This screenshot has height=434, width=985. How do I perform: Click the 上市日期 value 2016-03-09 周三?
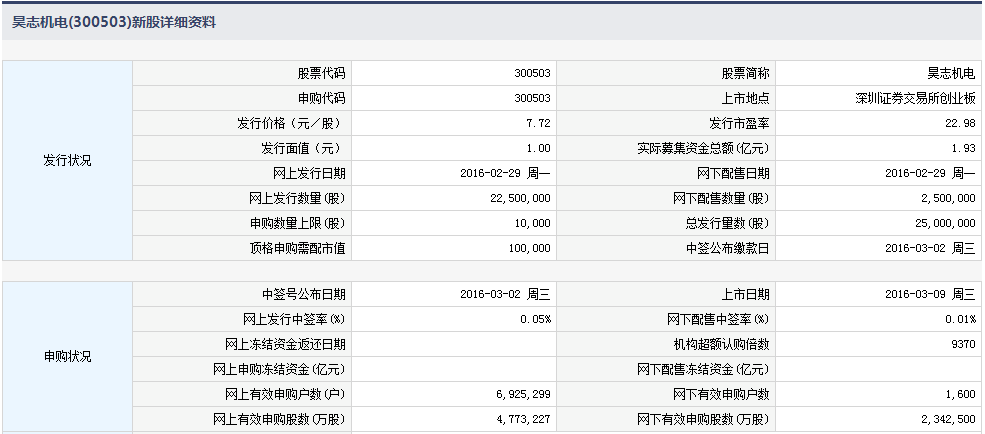tap(930, 294)
